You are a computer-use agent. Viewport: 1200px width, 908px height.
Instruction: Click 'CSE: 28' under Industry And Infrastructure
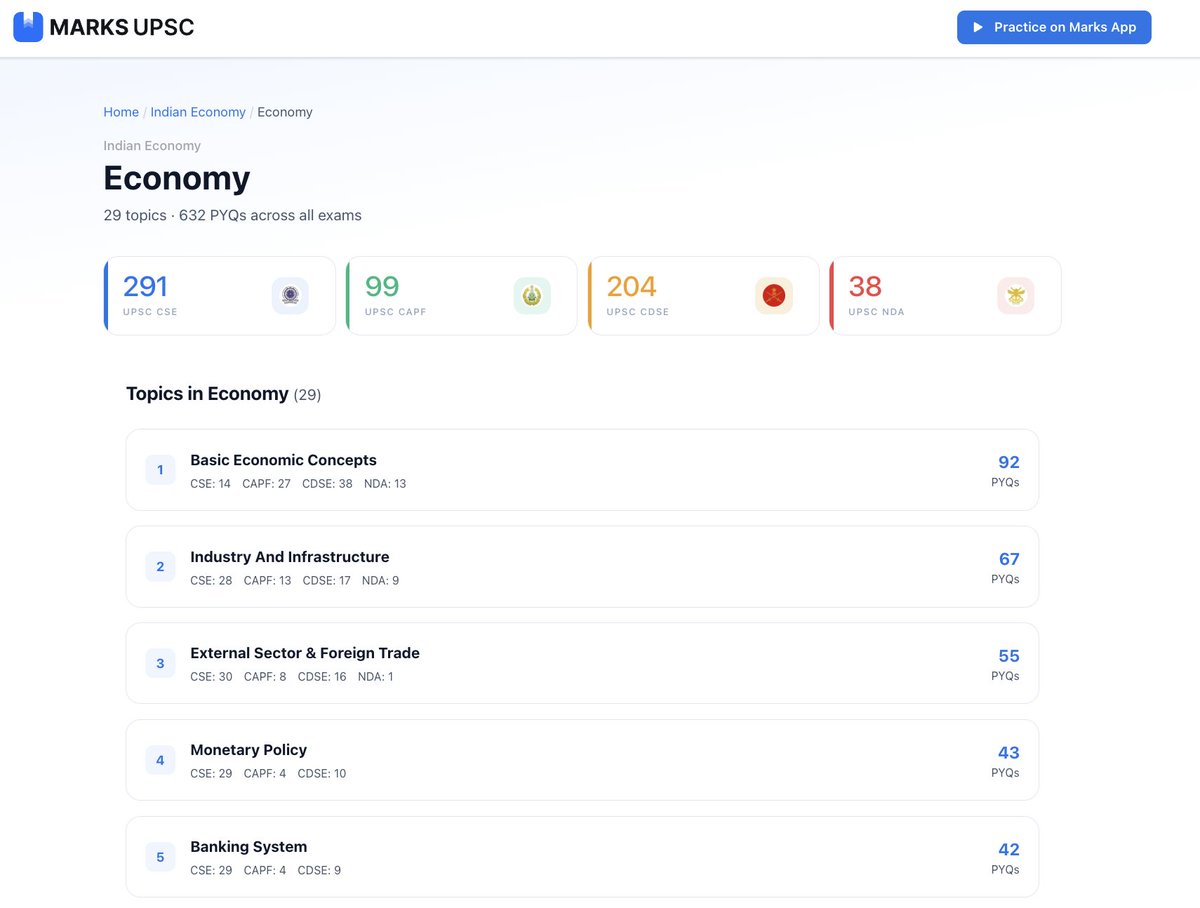click(x=211, y=580)
